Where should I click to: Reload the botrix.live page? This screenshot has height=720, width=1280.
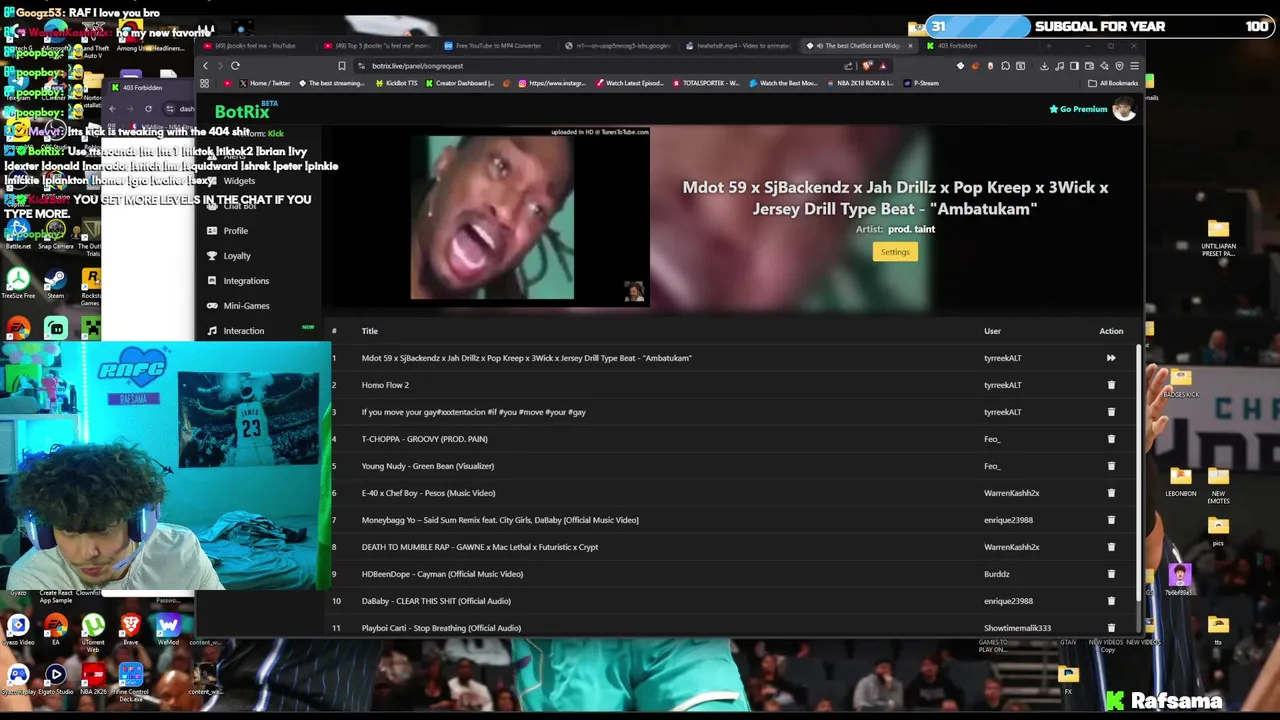click(x=235, y=66)
